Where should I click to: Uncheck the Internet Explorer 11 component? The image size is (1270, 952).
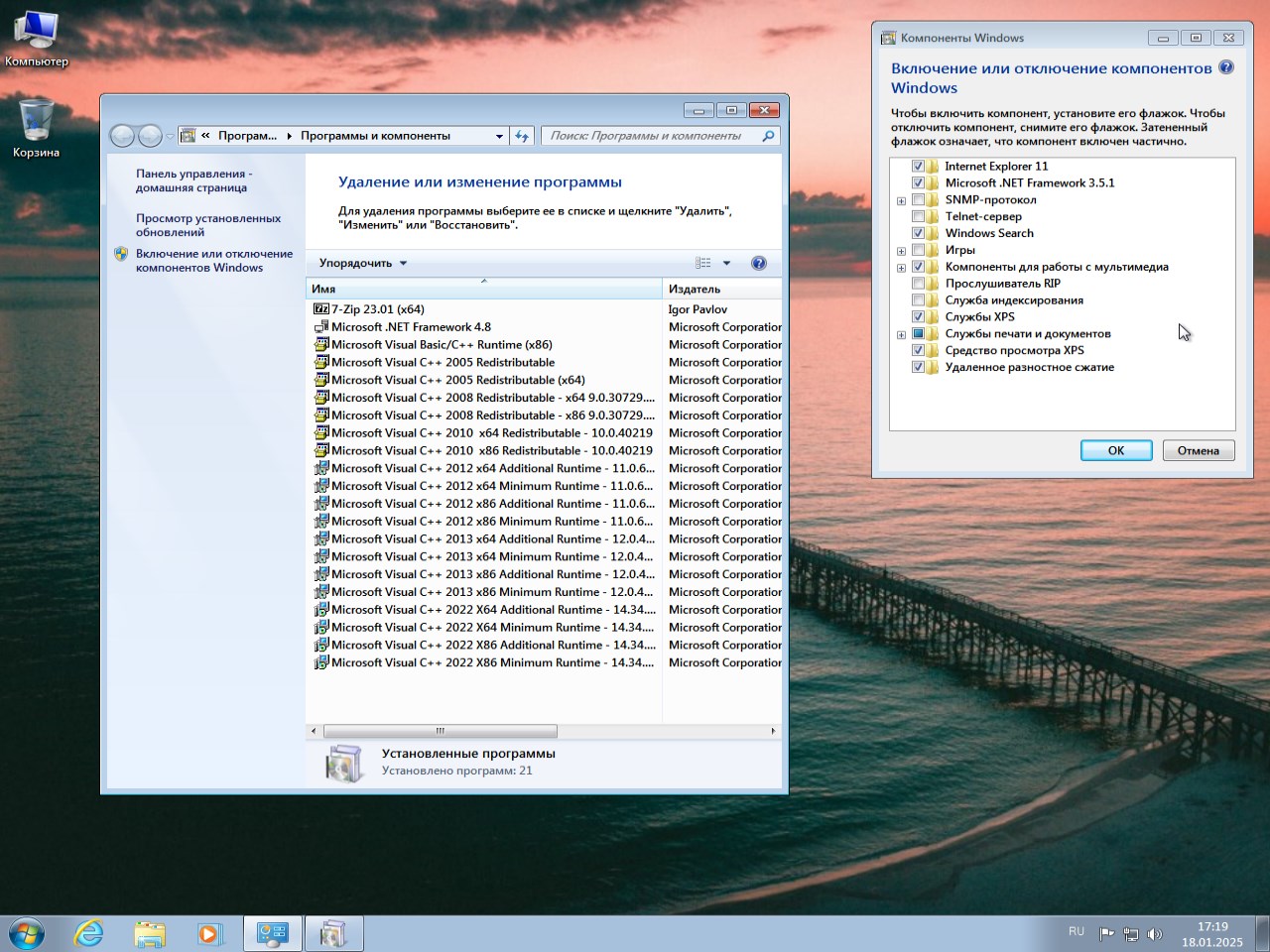click(918, 166)
